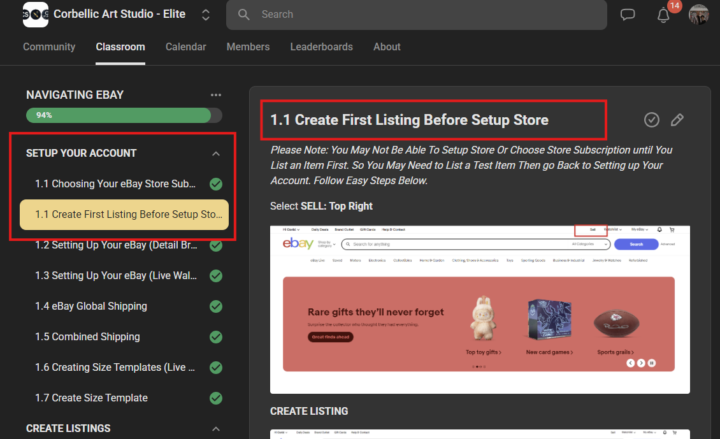This screenshot has width=720, height=439.
Task: Collapse the Setup Your Account section
Action: click(216, 154)
